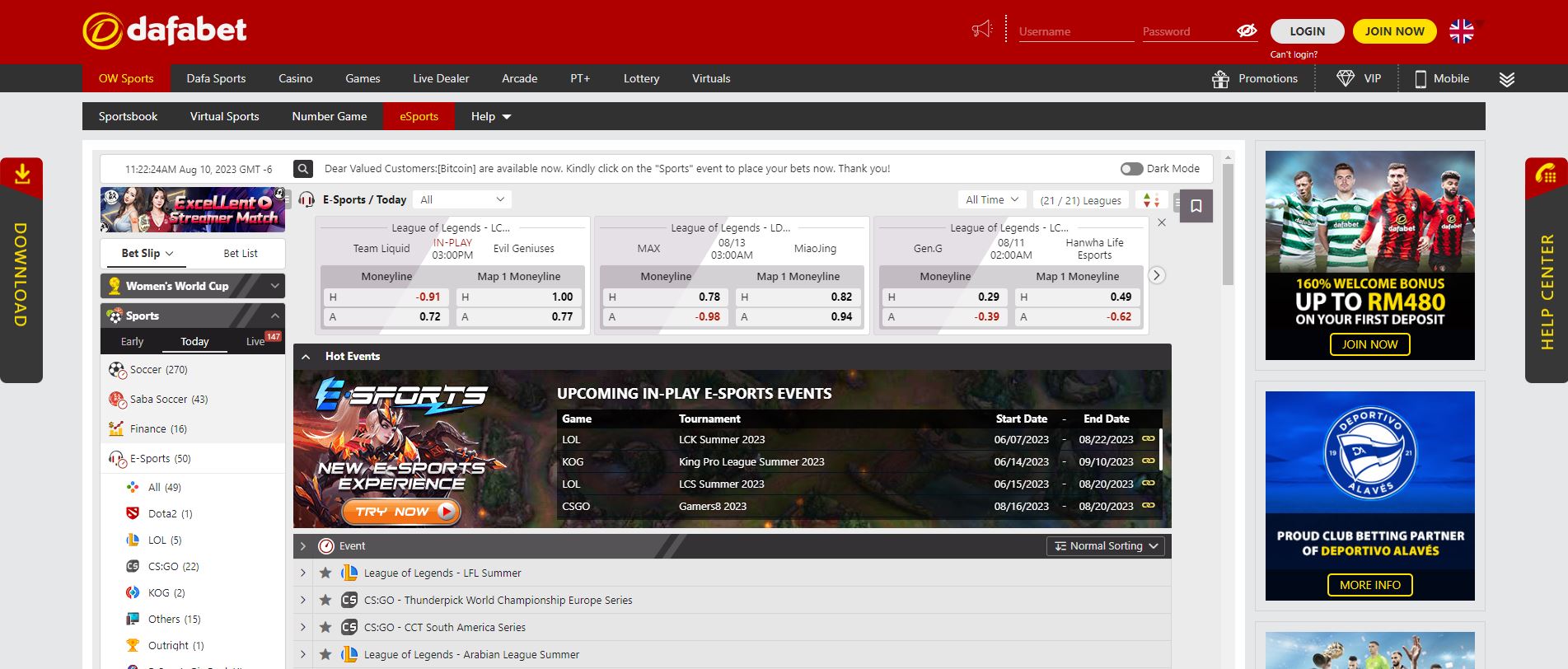Open the Normal Sorting dropdown
The height and width of the screenshot is (669, 1568).
coord(1106,546)
